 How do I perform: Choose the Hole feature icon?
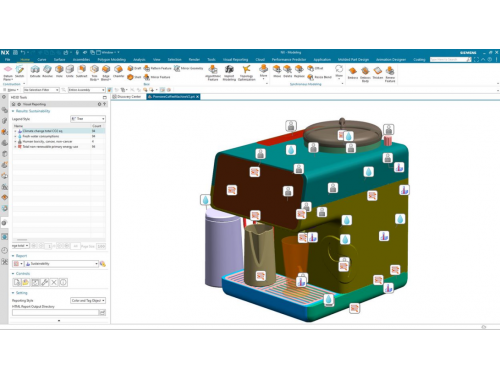(59, 71)
